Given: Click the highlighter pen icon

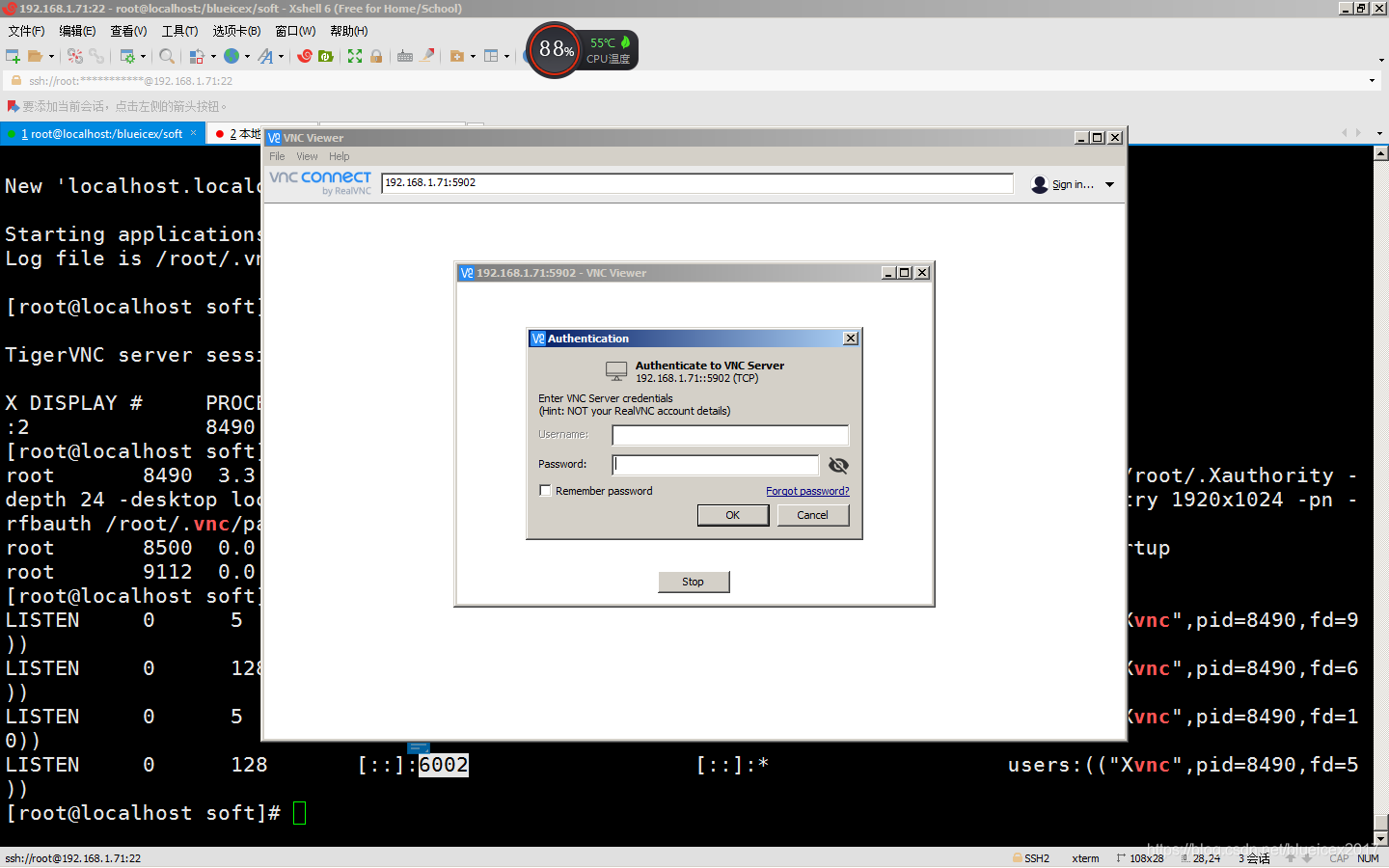Looking at the screenshot, I should pos(427,56).
